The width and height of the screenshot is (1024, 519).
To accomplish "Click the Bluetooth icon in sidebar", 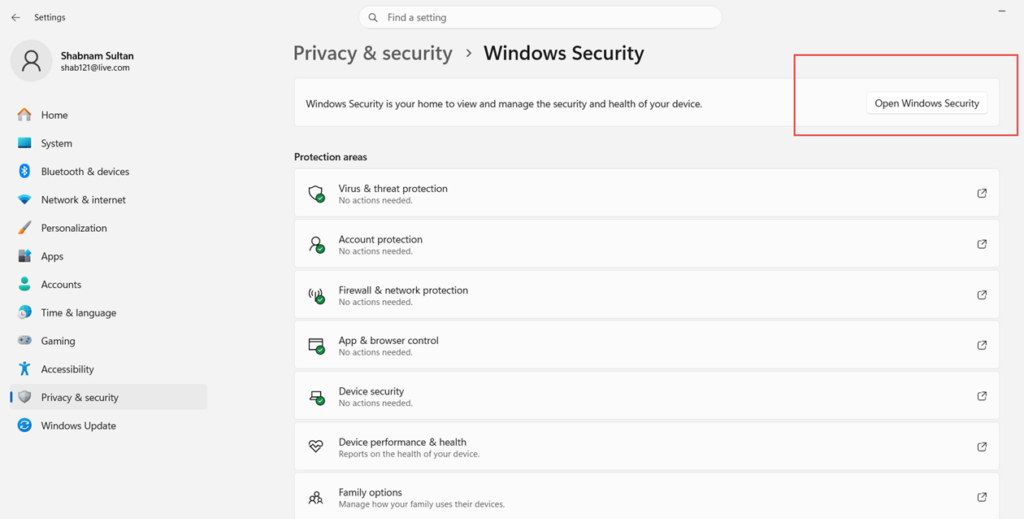I will point(24,171).
